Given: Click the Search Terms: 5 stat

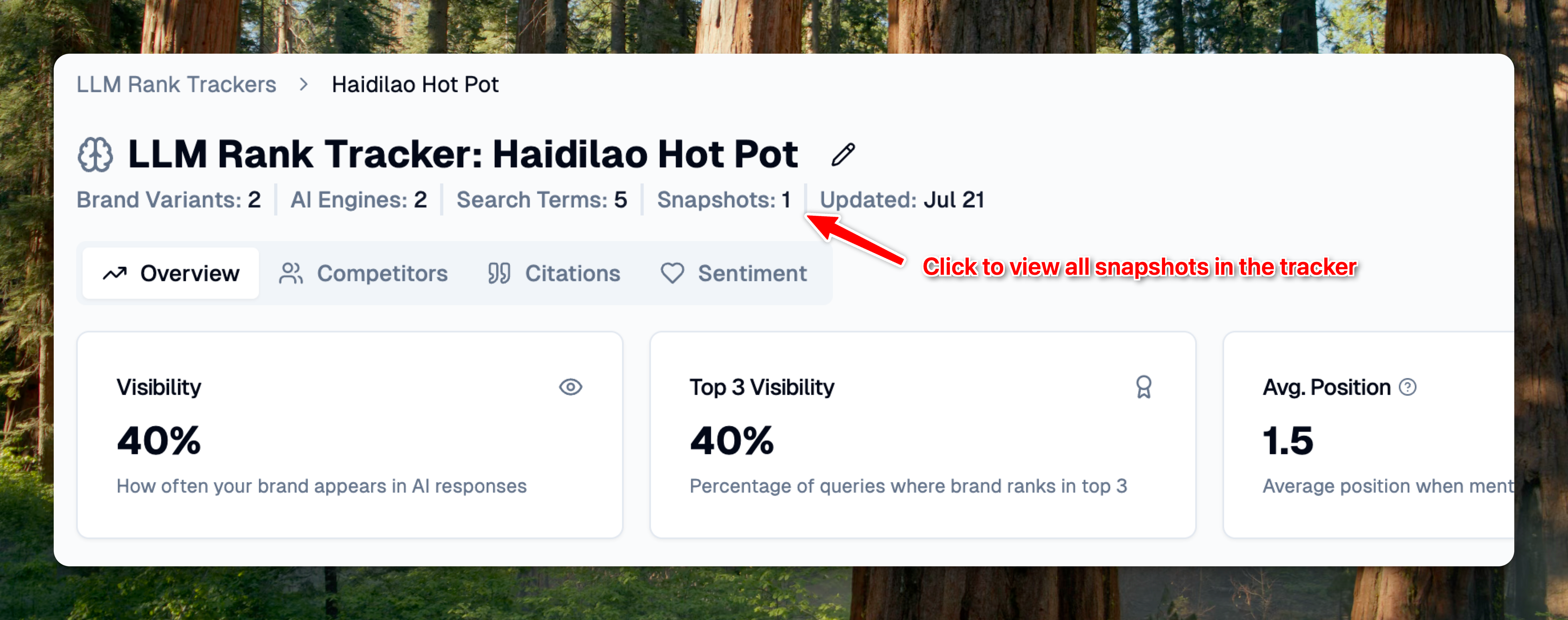Looking at the screenshot, I should tap(542, 199).
